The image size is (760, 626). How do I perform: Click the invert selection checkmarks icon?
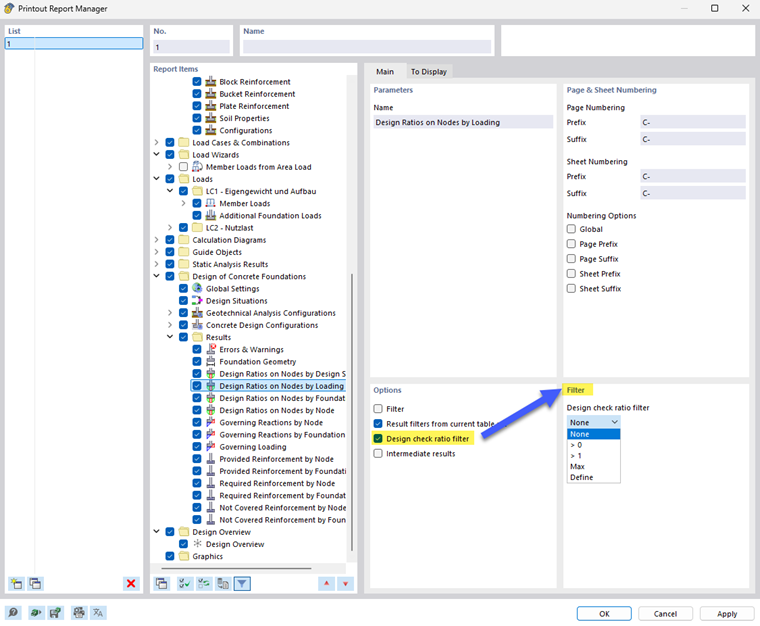(x=204, y=583)
